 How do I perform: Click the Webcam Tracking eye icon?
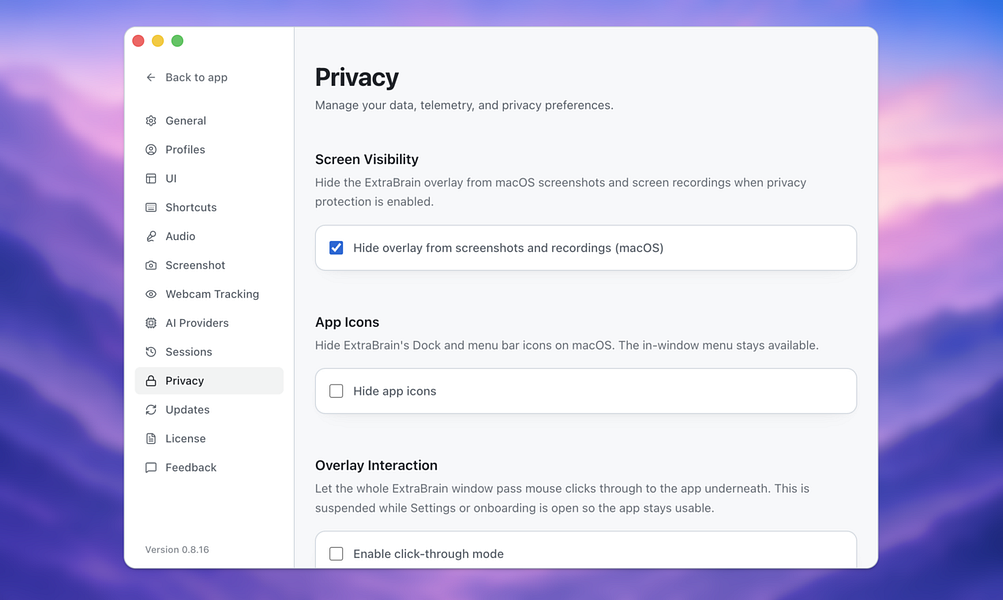[151, 294]
